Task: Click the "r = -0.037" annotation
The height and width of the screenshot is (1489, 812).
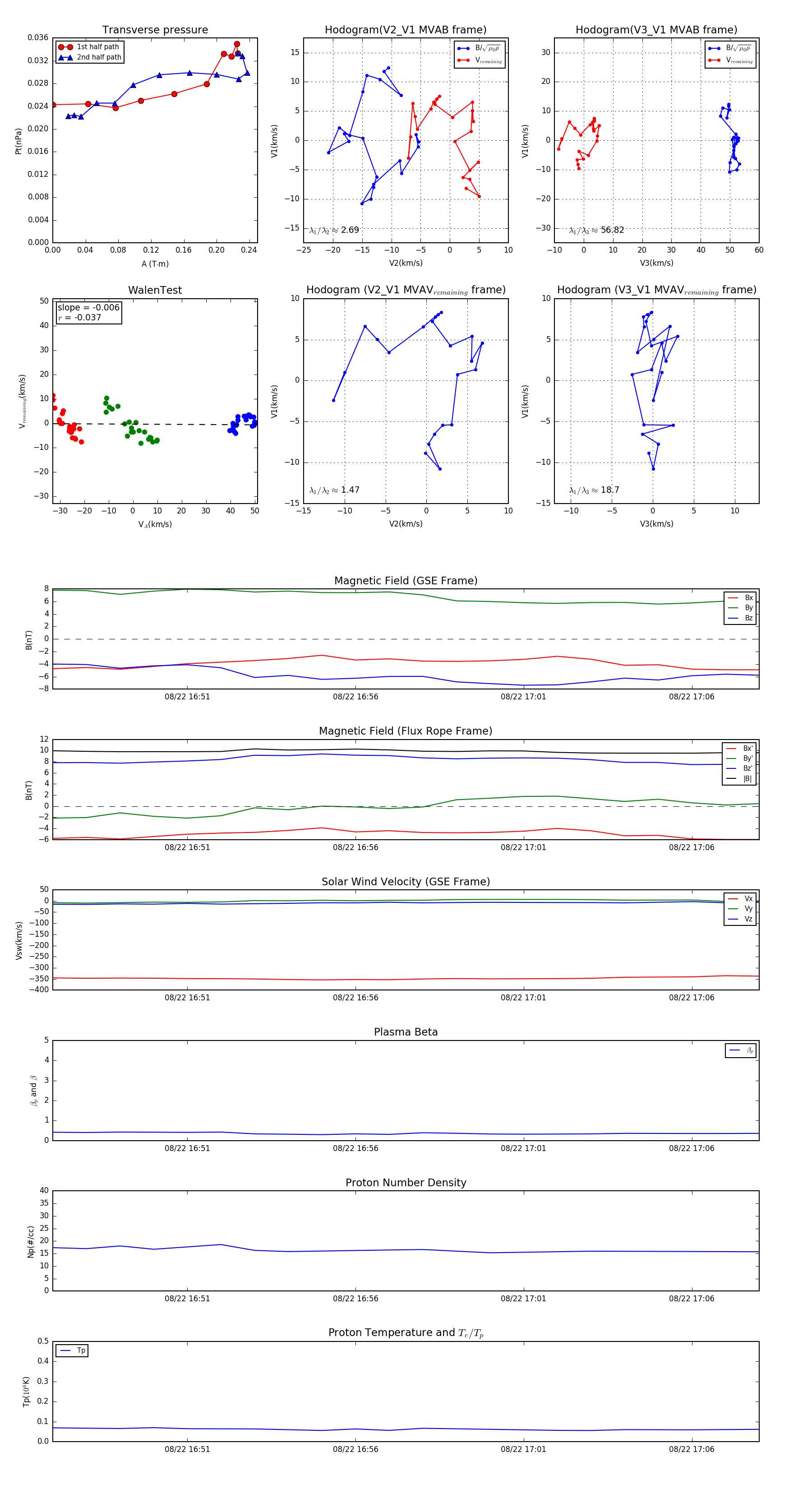Action: click(80, 317)
